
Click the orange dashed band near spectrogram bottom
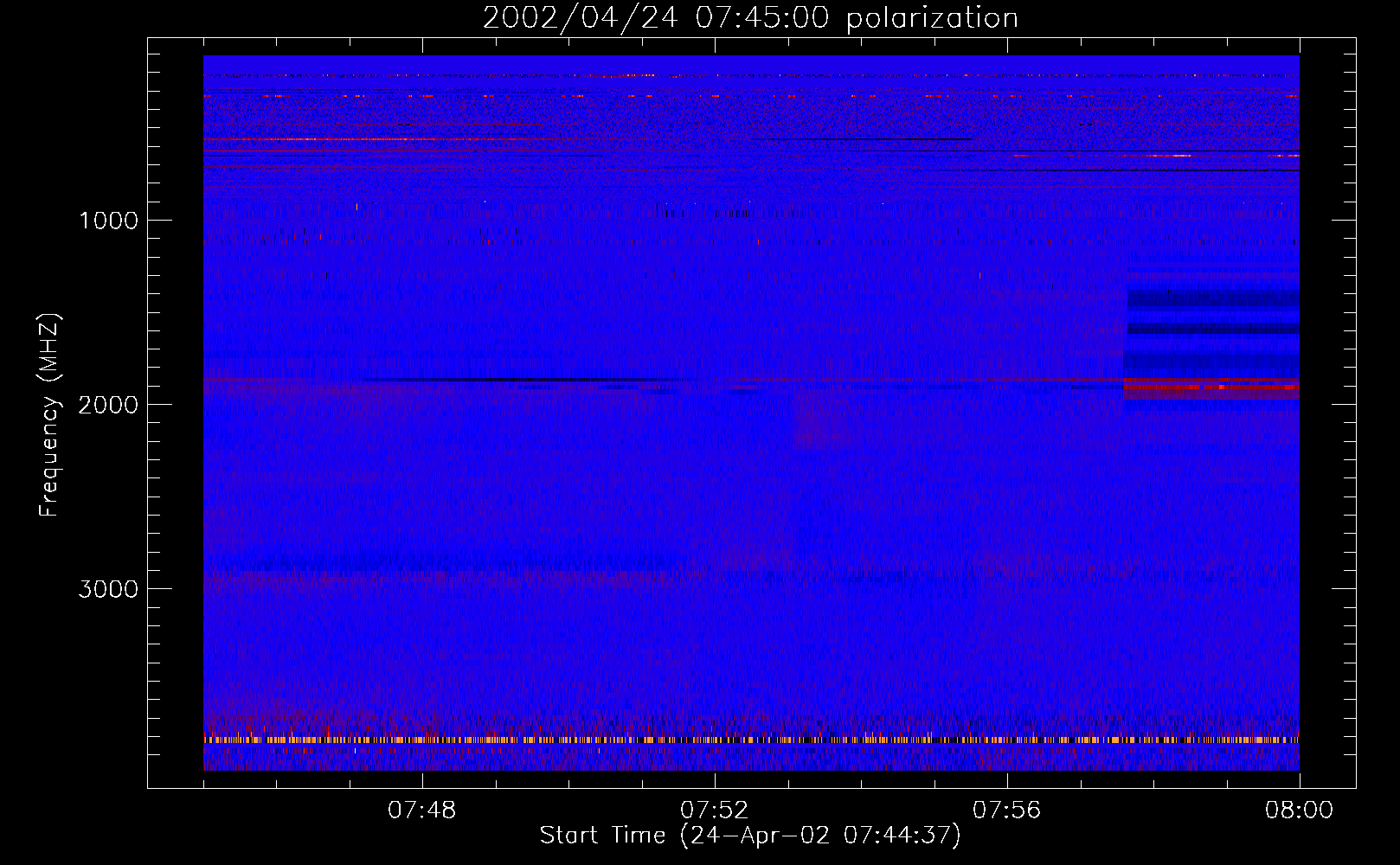[751, 740]
